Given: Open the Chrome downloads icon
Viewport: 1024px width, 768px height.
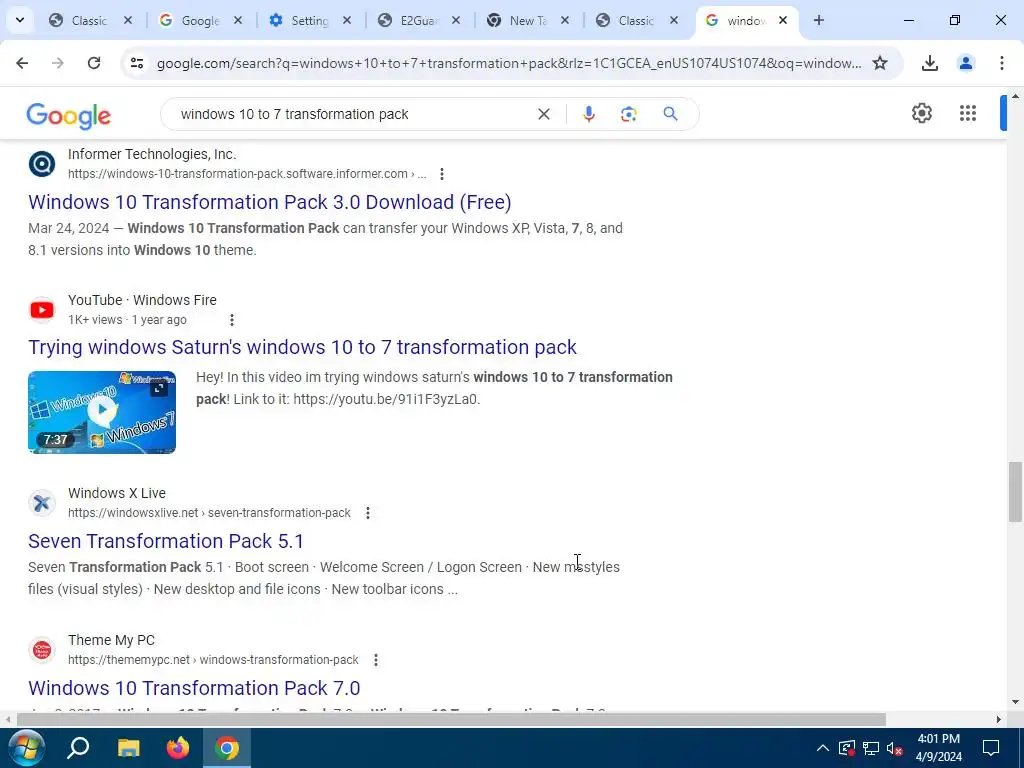Looking at the screenshot, I should pyautogui.click(x=930, y=63).
